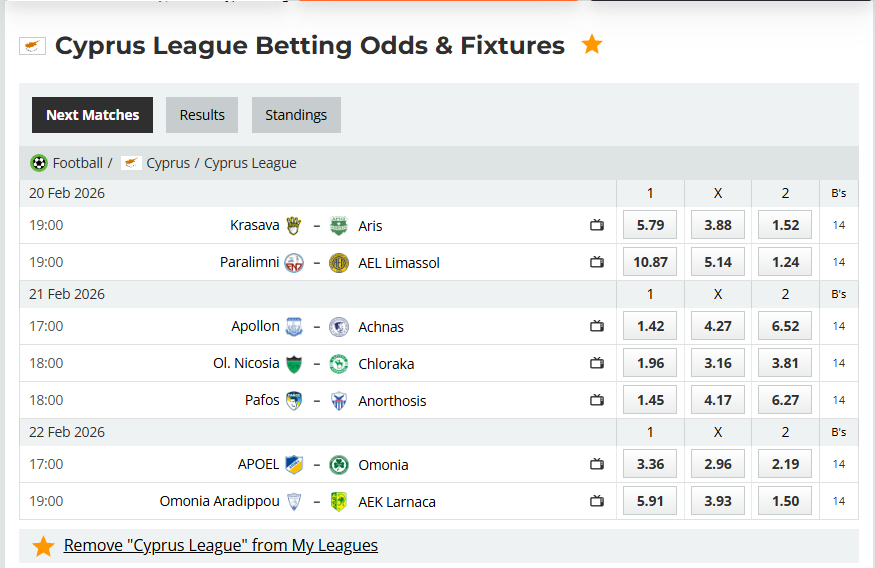
Task: Open the Results tab
Action: 202,115
